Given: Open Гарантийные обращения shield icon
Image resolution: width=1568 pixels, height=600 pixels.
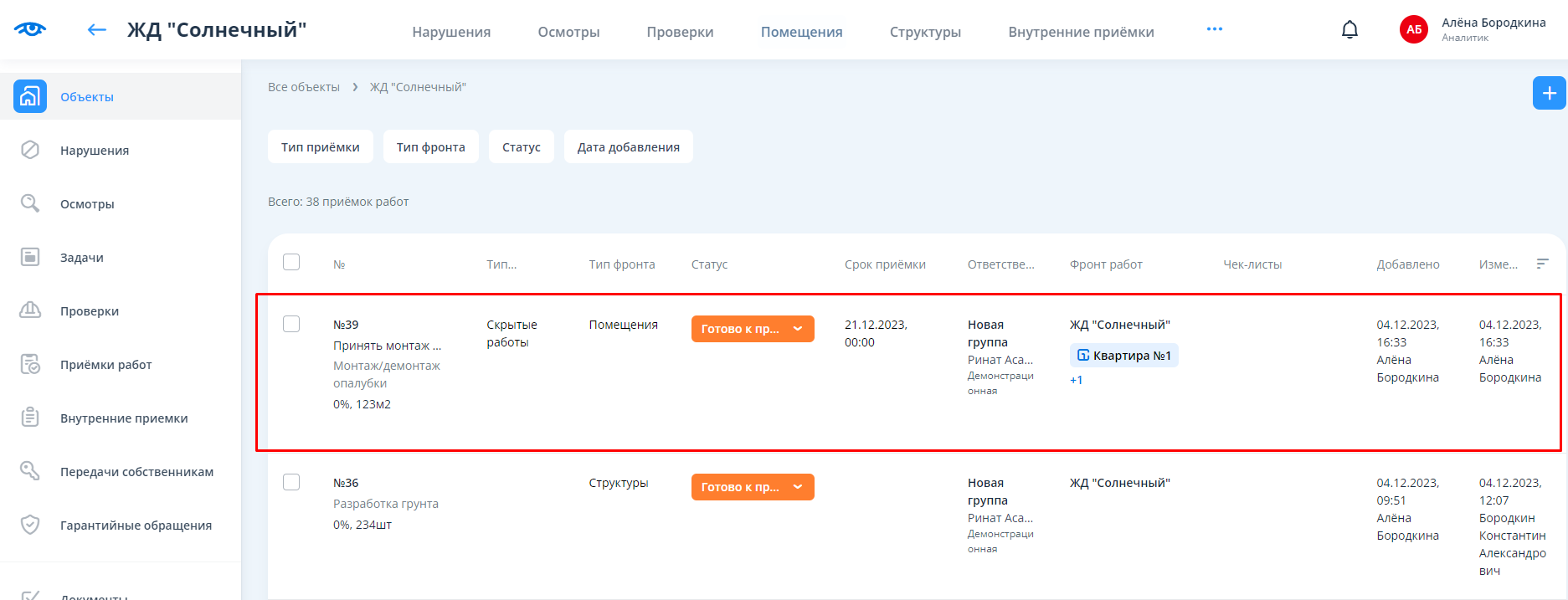Looking at the screenshot, I should [x=30, y=525].
